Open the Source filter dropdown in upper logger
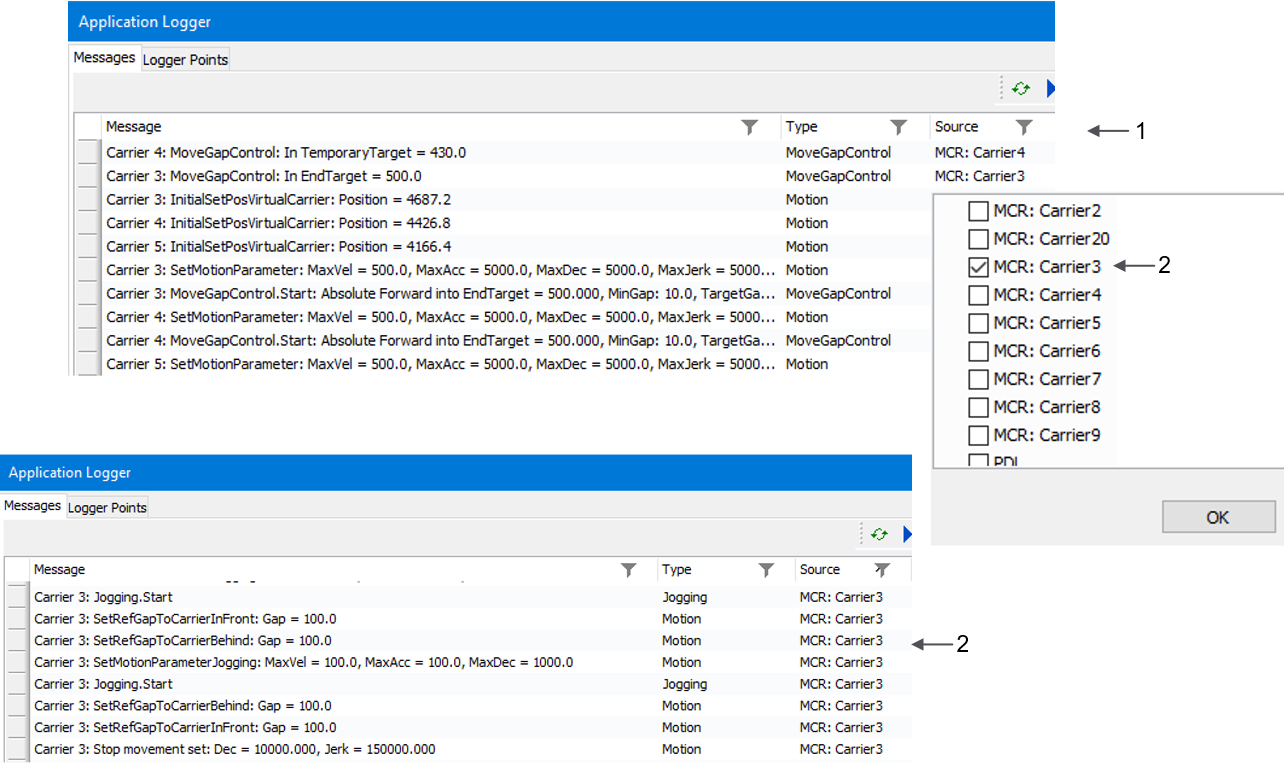Image resolution: width=1284 pixels, height=763 pixels. pyautogui.click(x=1023, y=127)
